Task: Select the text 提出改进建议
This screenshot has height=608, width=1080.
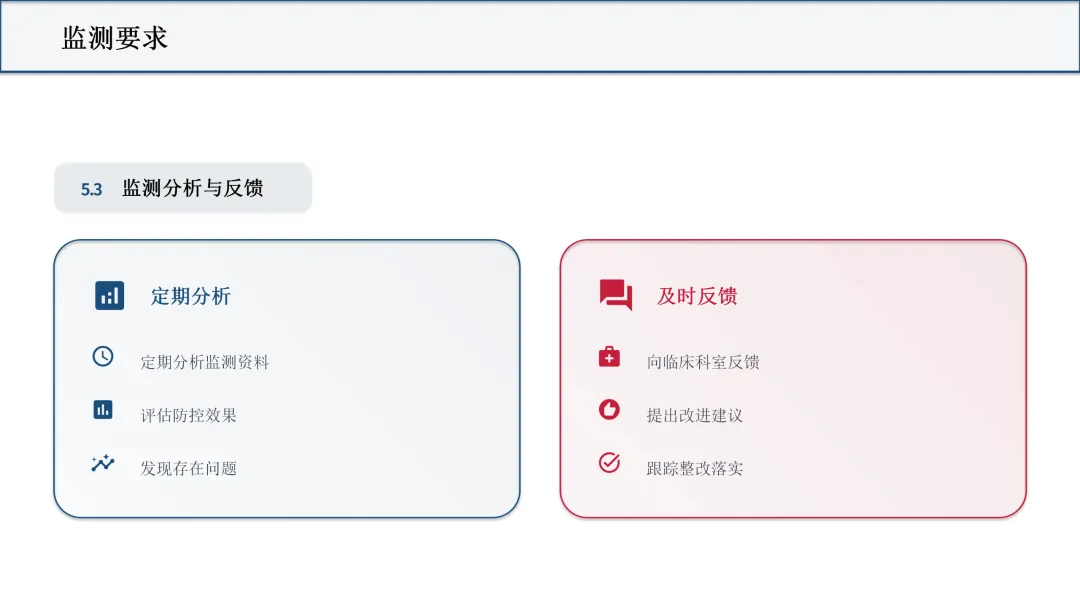Action: point(695,415)
